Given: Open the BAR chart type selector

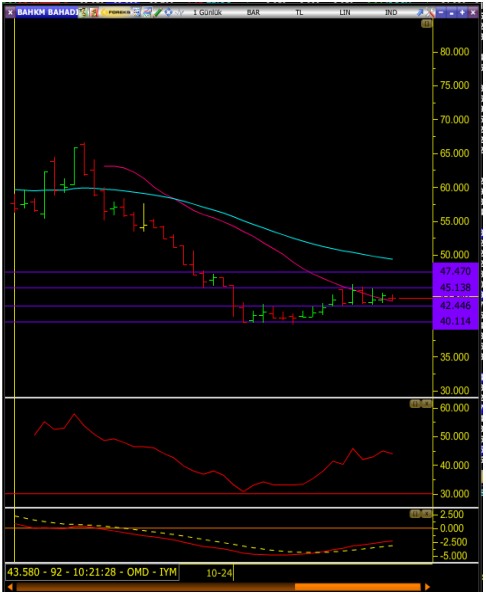Looking at the screenshot, I should (253, 13).
